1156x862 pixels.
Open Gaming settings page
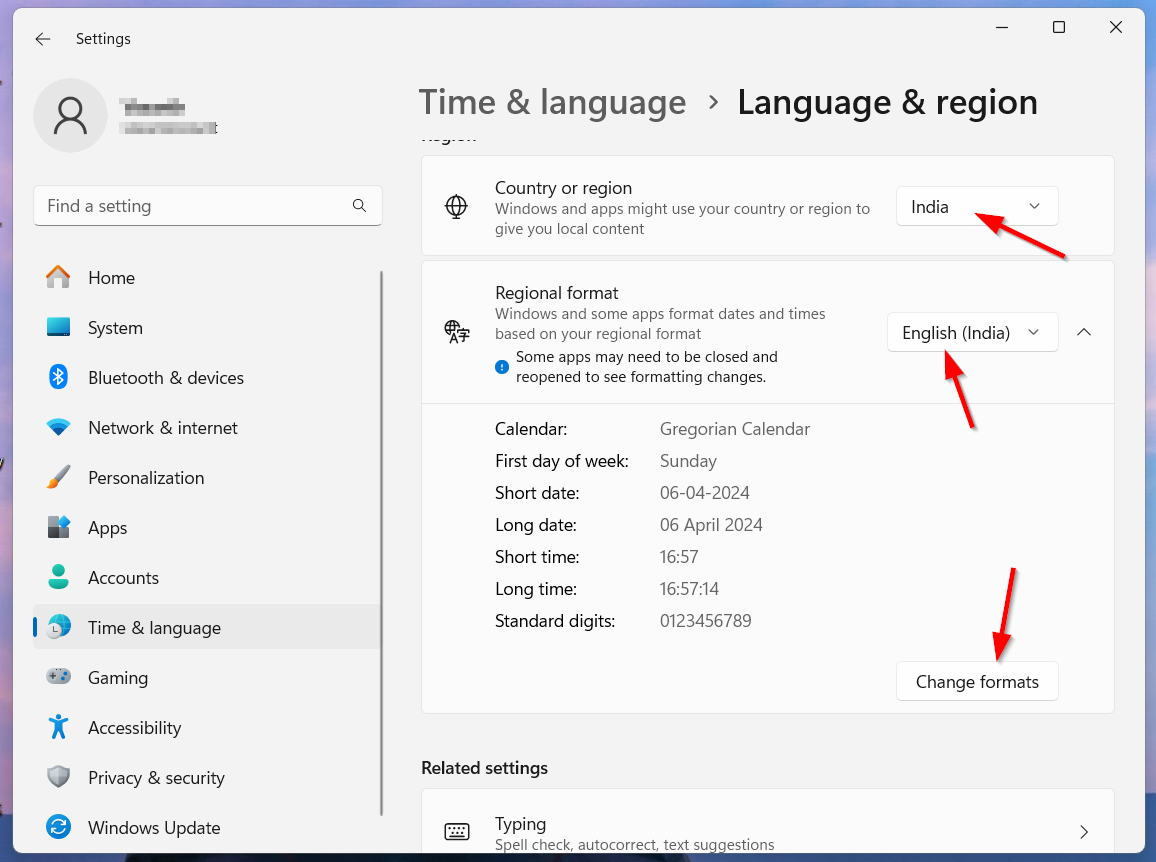click(207, 678)
